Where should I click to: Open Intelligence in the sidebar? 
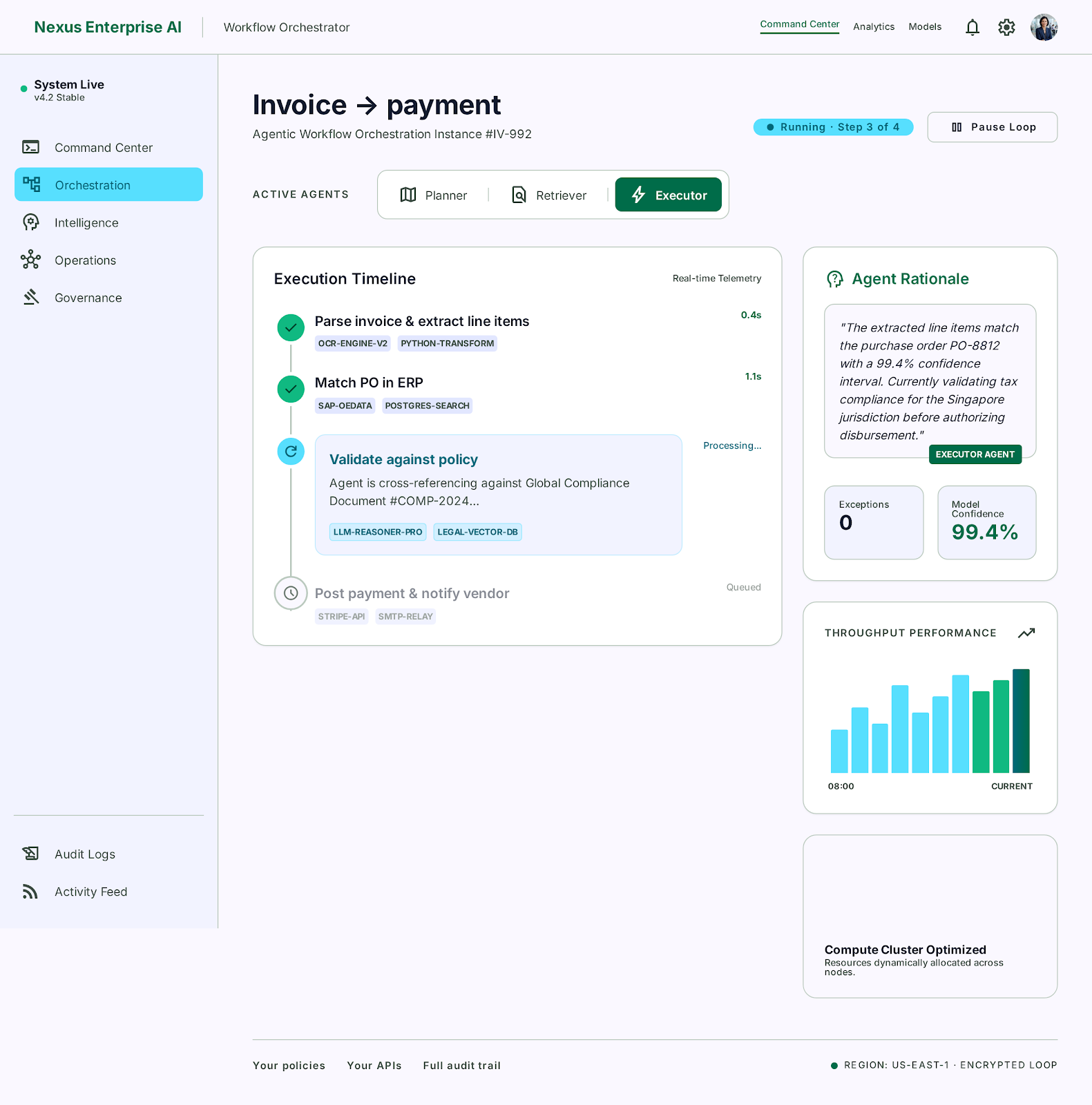coord(108,222)
